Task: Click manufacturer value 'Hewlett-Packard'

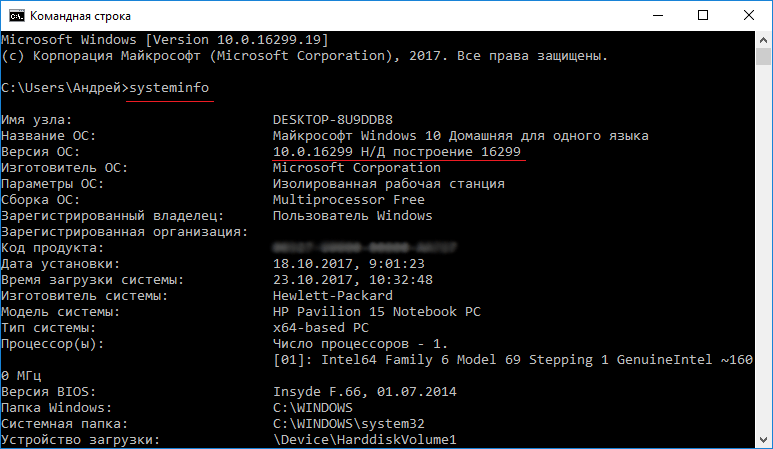Action: [x=333, y=296]
